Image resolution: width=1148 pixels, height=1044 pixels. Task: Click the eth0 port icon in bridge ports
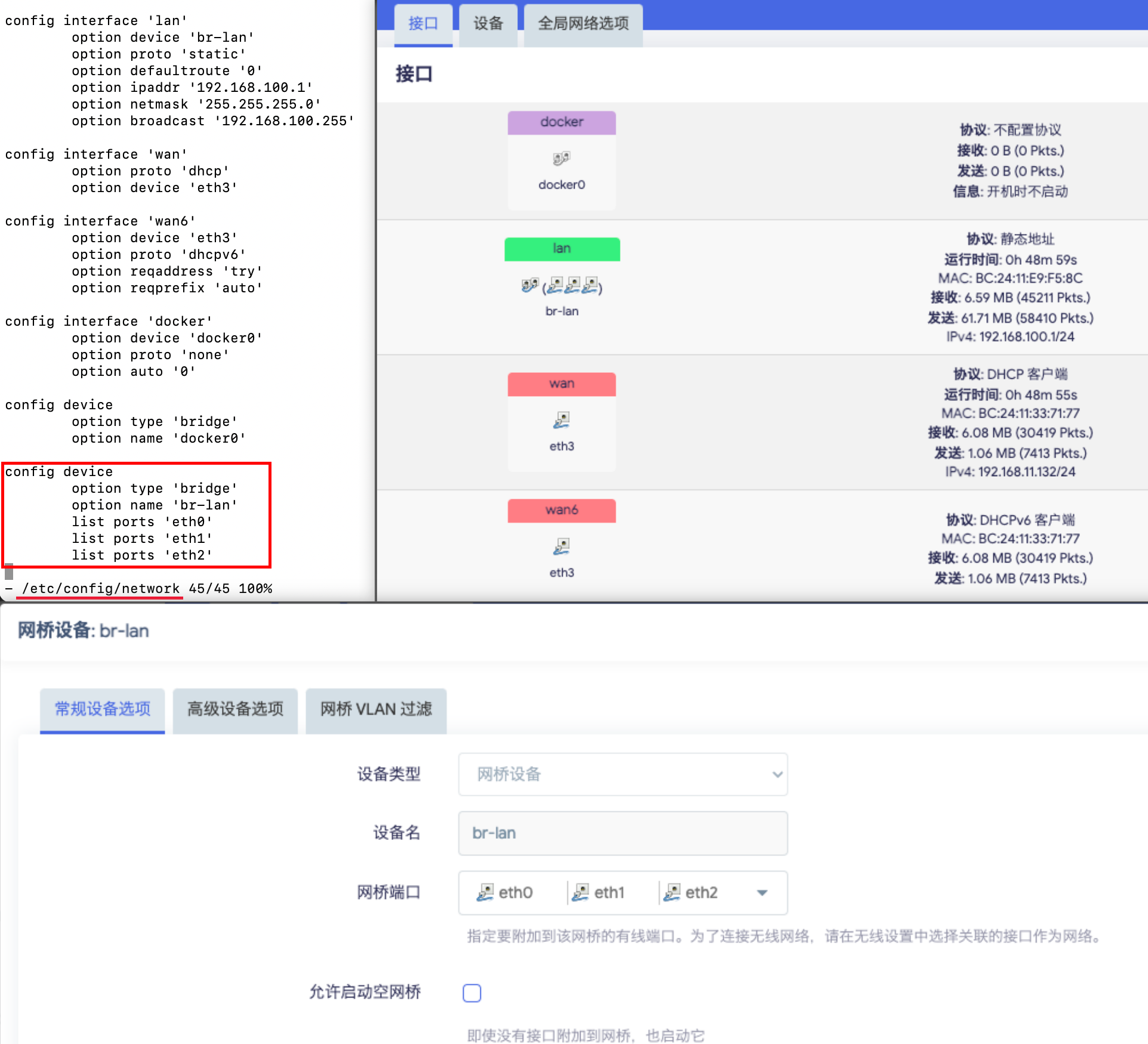(x=485, y=892)
